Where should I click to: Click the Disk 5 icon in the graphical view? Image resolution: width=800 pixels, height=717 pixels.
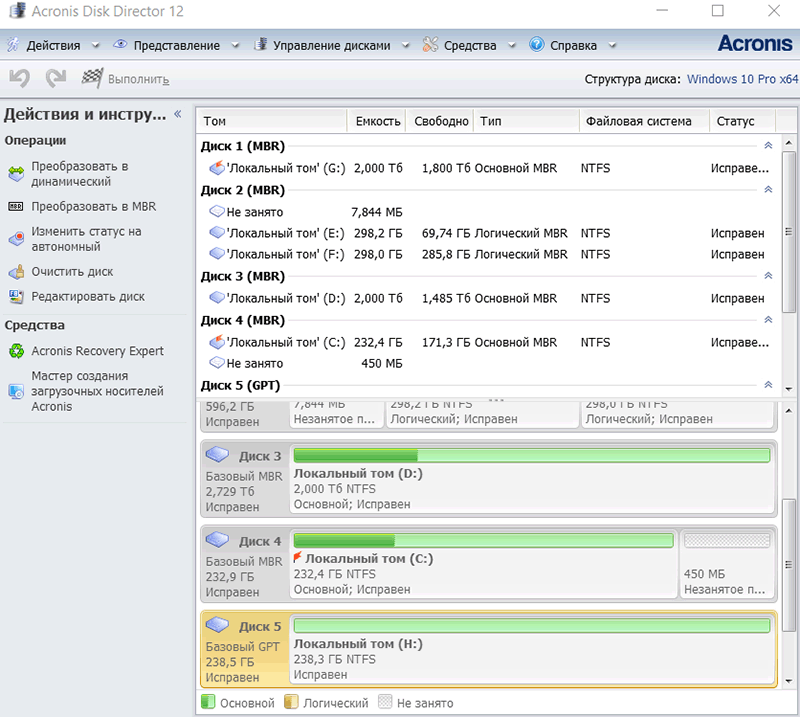217,625
